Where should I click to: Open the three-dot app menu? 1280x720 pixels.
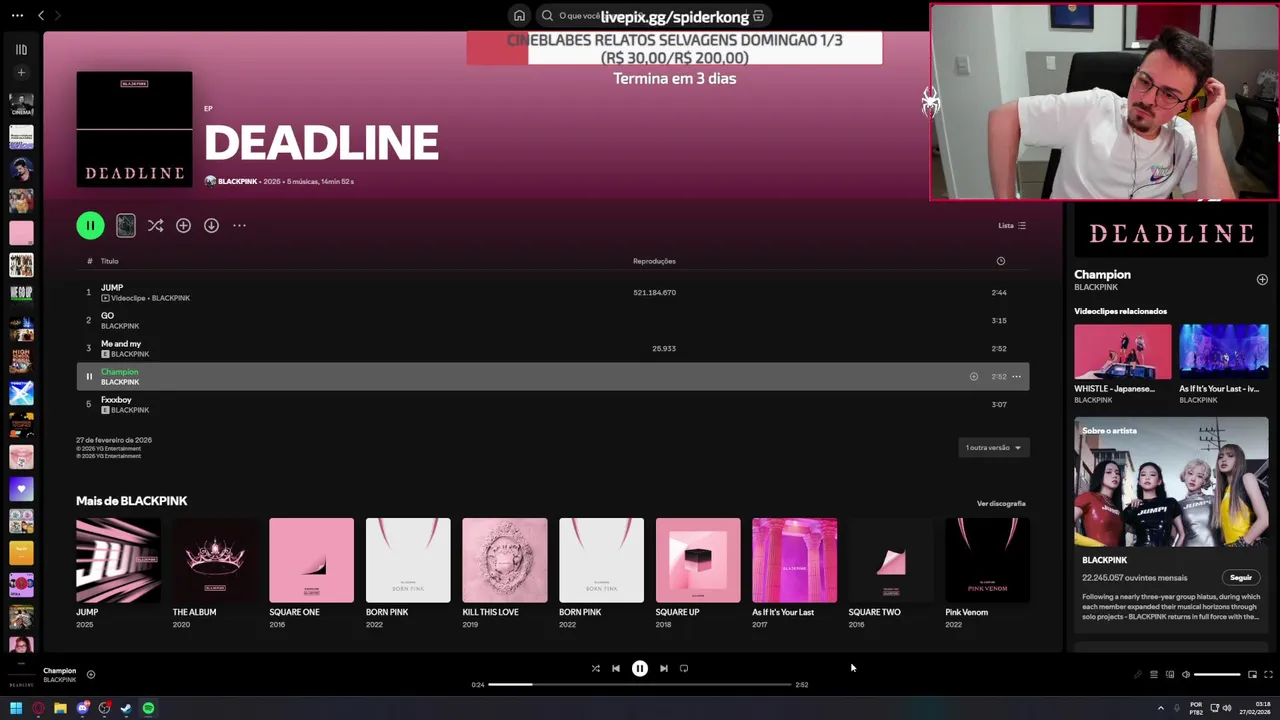click(17, 15)
